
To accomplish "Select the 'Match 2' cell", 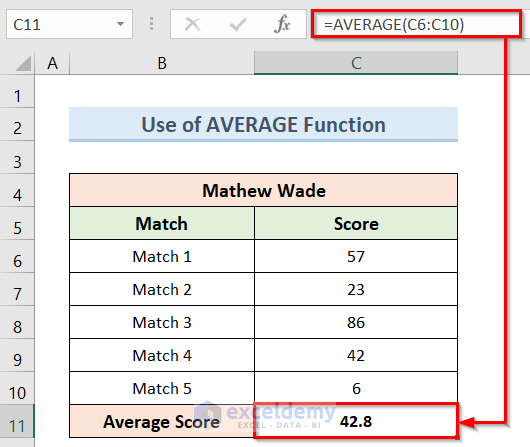I will pos(162,289).
